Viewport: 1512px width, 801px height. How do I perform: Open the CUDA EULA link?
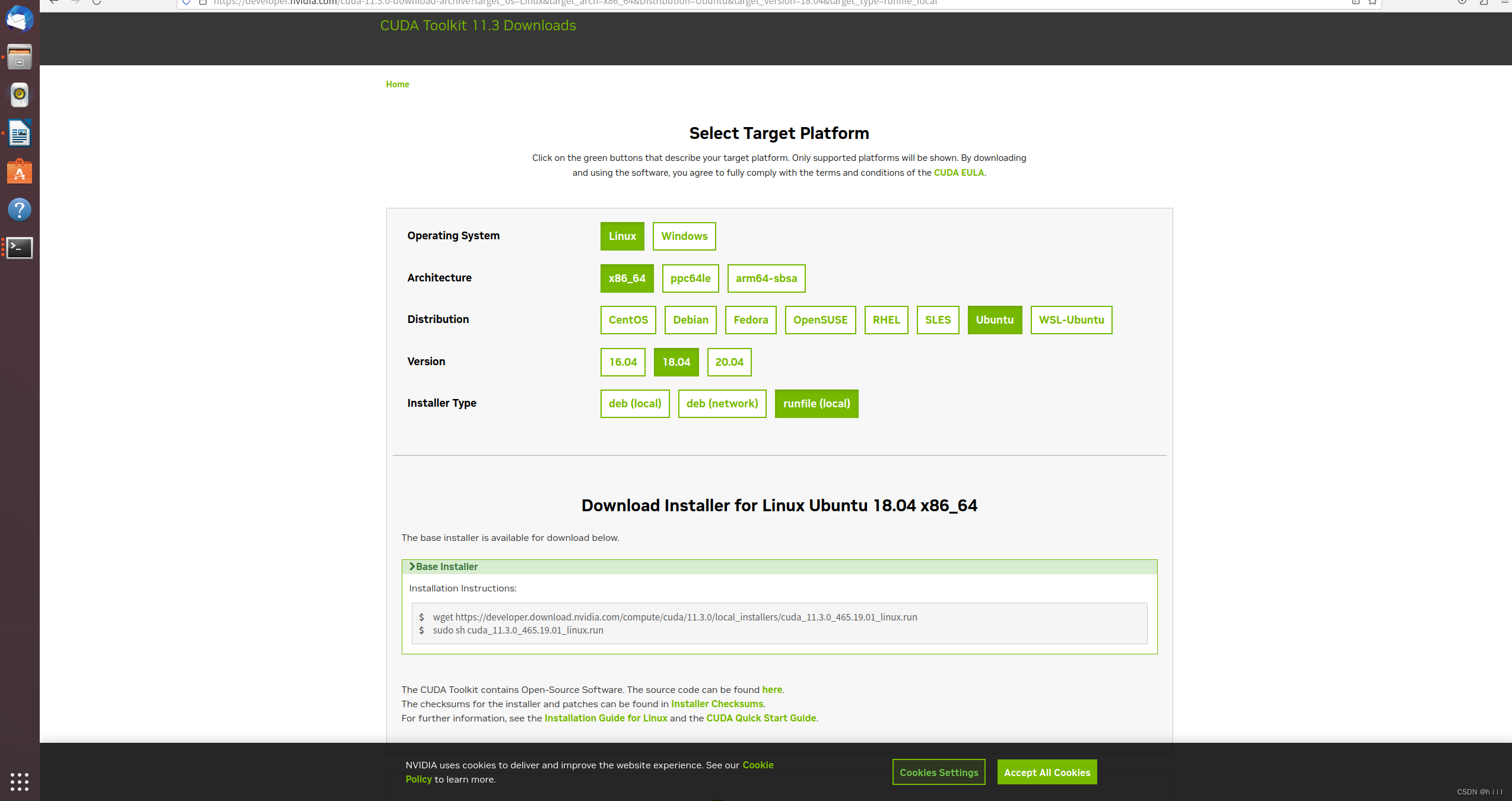958,173
